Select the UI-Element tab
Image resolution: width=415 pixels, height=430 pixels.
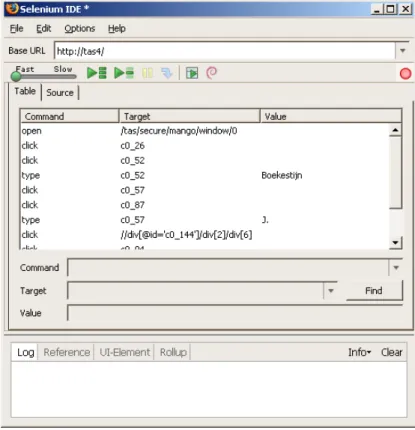(x=125, y=352)
